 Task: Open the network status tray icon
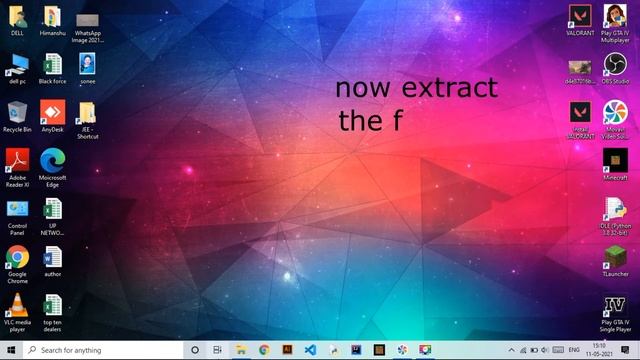[x=523, y=350]
